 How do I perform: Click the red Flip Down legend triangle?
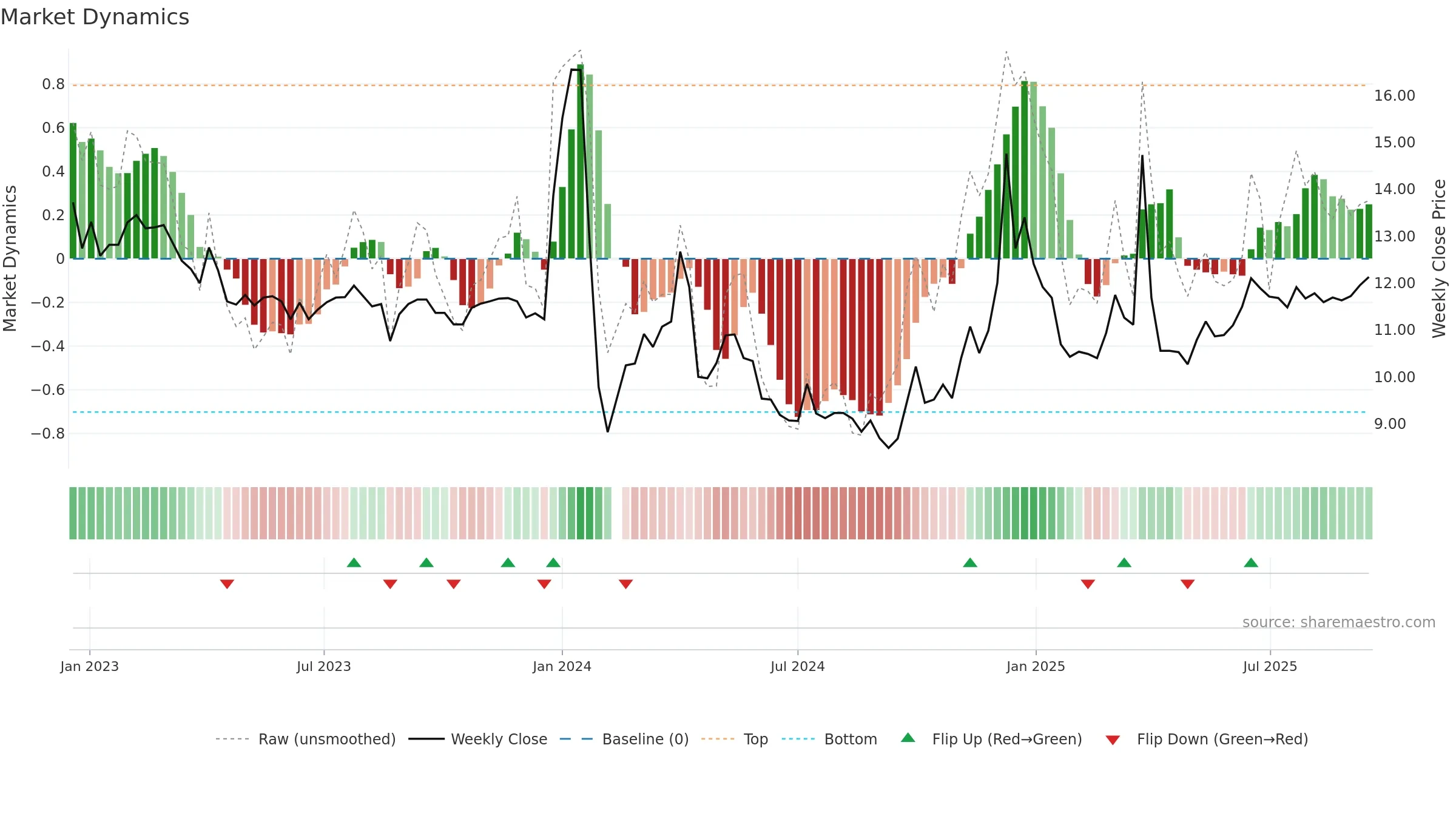[x=1113, y=740]
